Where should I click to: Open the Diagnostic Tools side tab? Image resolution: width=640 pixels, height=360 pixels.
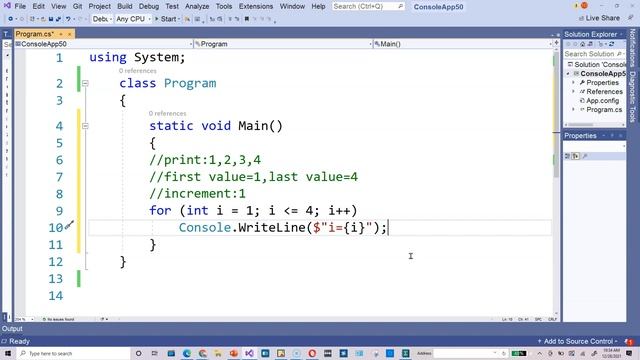[x=632, y=97]
